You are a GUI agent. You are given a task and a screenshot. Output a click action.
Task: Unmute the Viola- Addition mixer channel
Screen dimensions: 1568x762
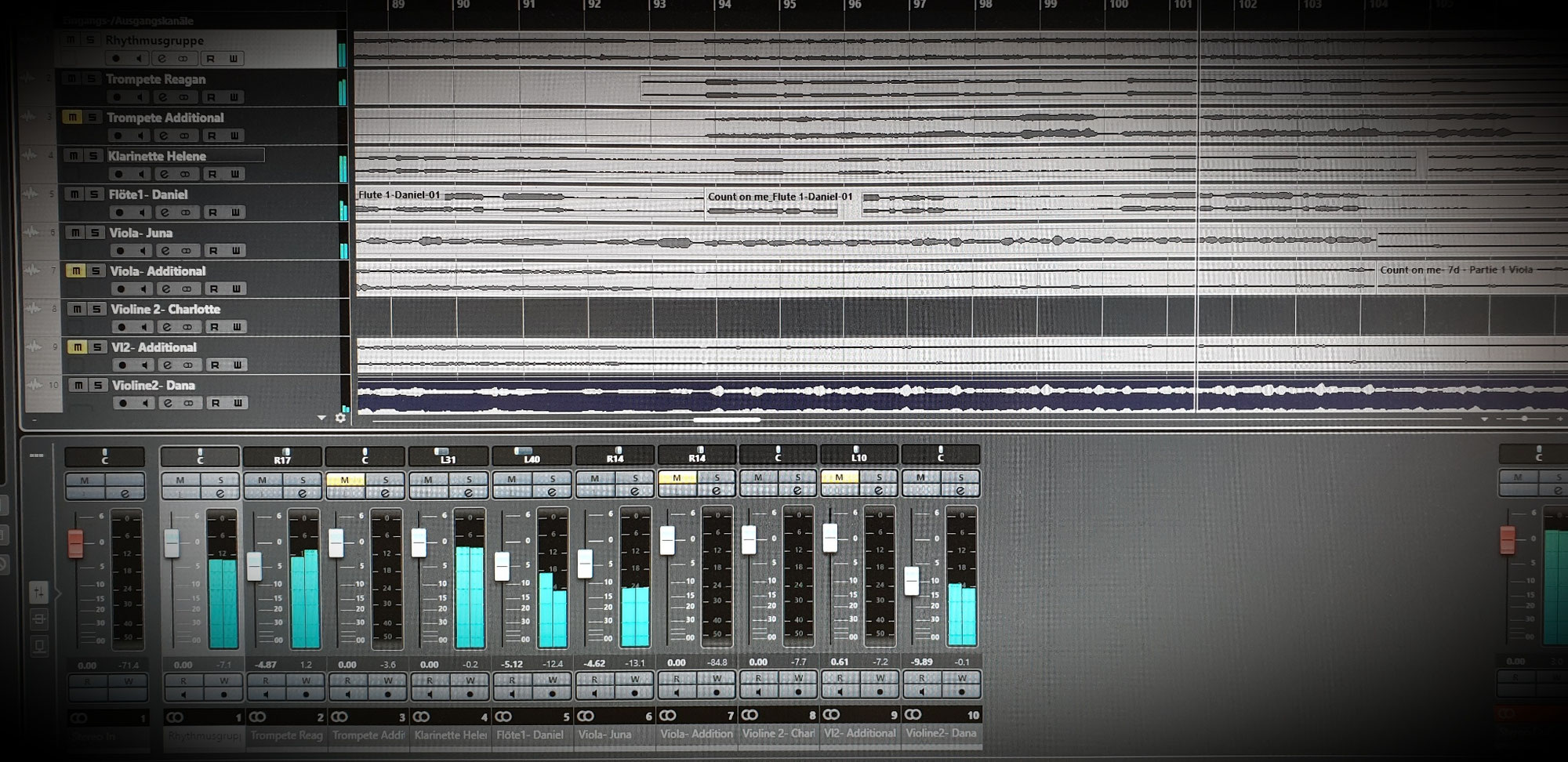(677, 477)
